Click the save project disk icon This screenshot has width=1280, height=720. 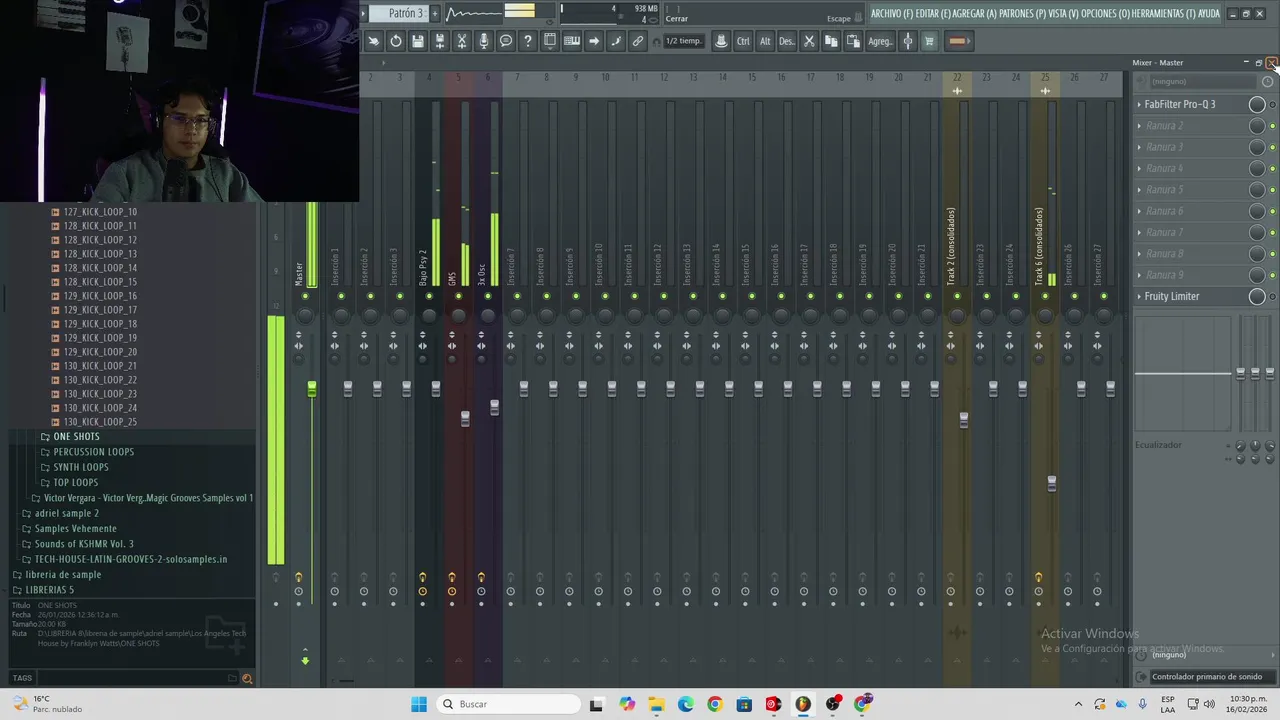(x=418, y=41)
